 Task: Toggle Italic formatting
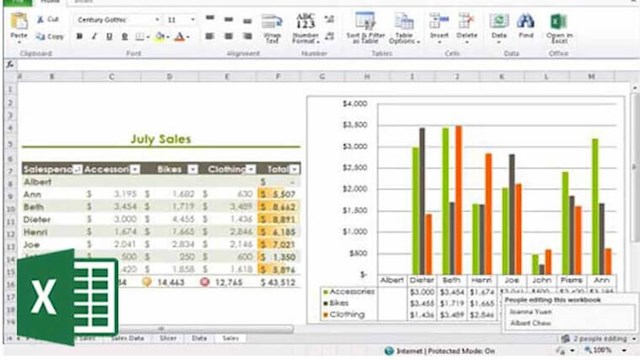coord(94,37)
